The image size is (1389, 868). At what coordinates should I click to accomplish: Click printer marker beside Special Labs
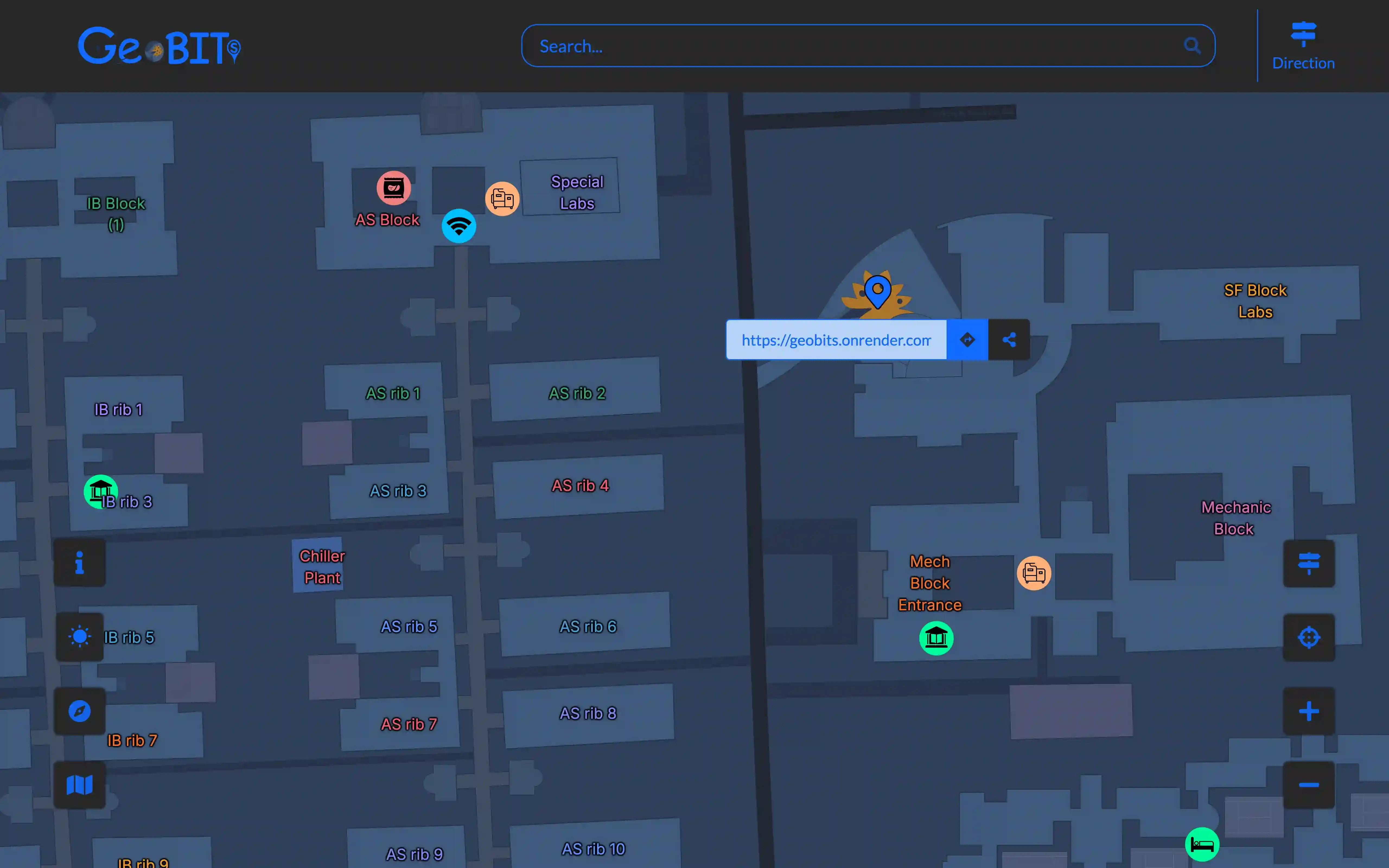(x=502, y=199)
